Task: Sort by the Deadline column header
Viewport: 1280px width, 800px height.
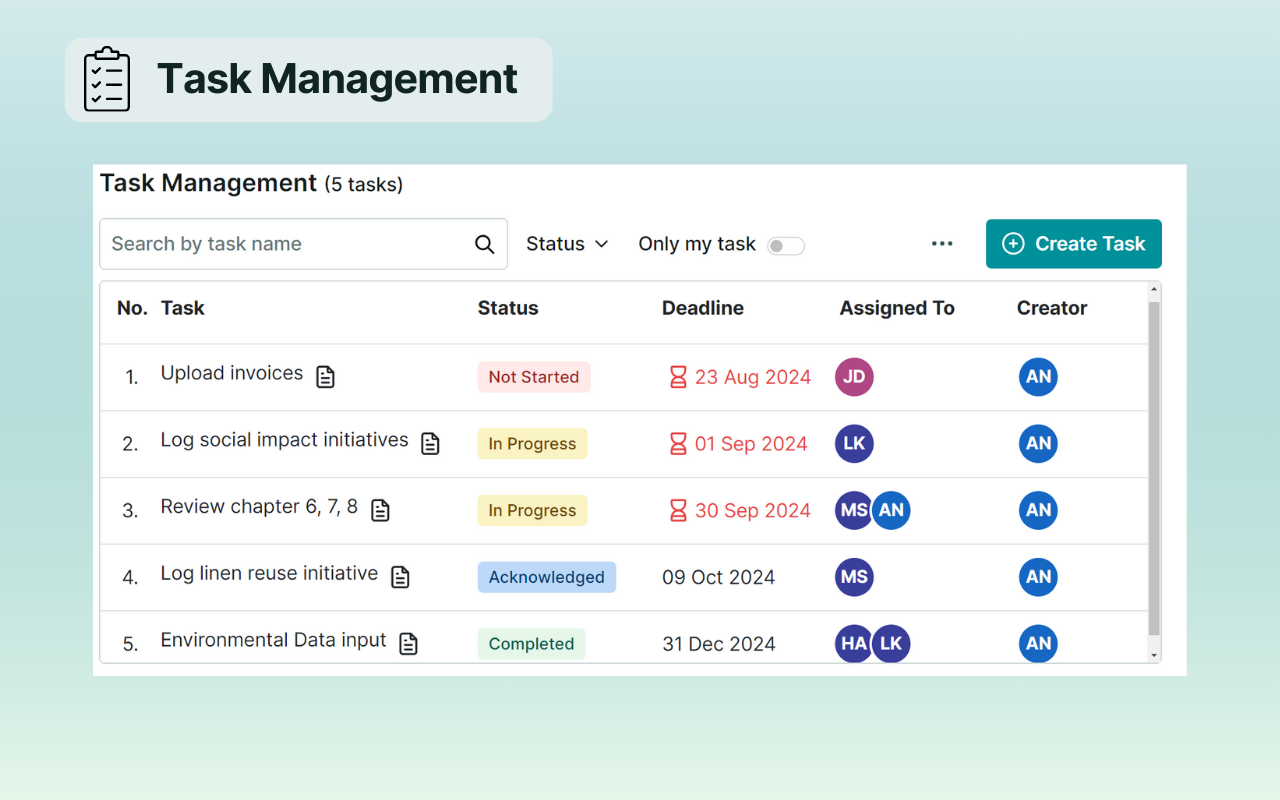Action: coord(703,308)
